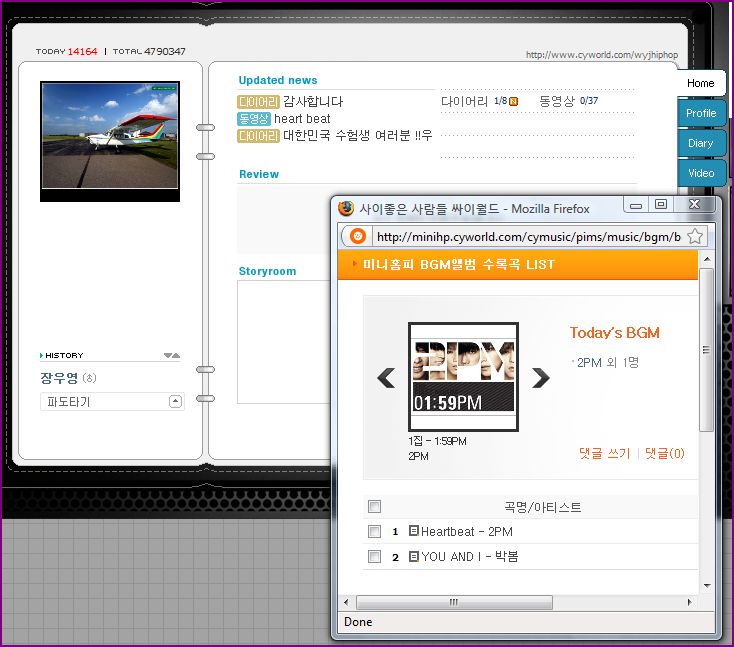Open the 대한민국 수험생 여러분 diary entry
The width and height of the screenshot is (734, 647).
[x=357, y=136]
